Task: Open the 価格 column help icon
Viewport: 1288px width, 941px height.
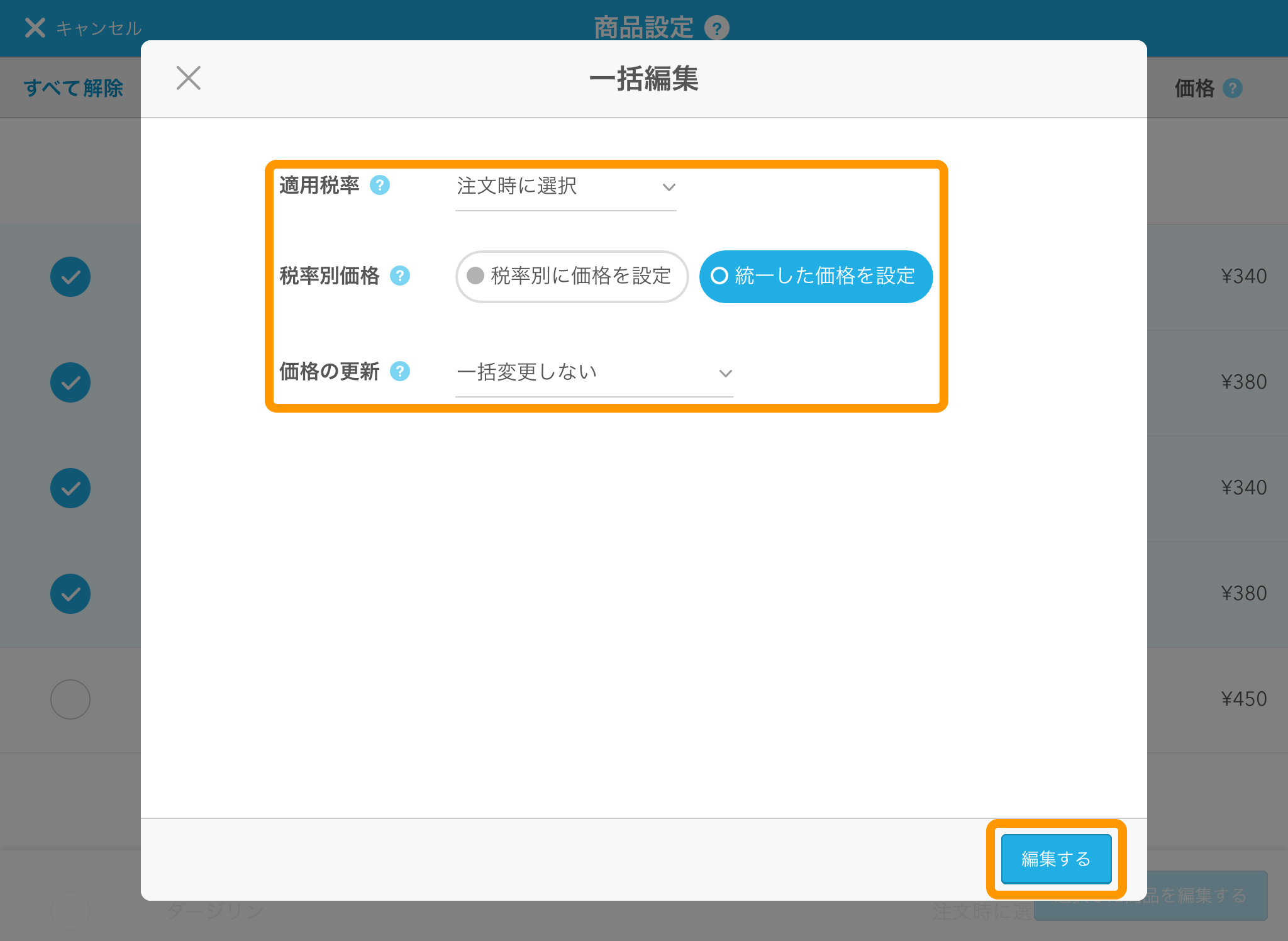Action: click(x=1233, y=87)
